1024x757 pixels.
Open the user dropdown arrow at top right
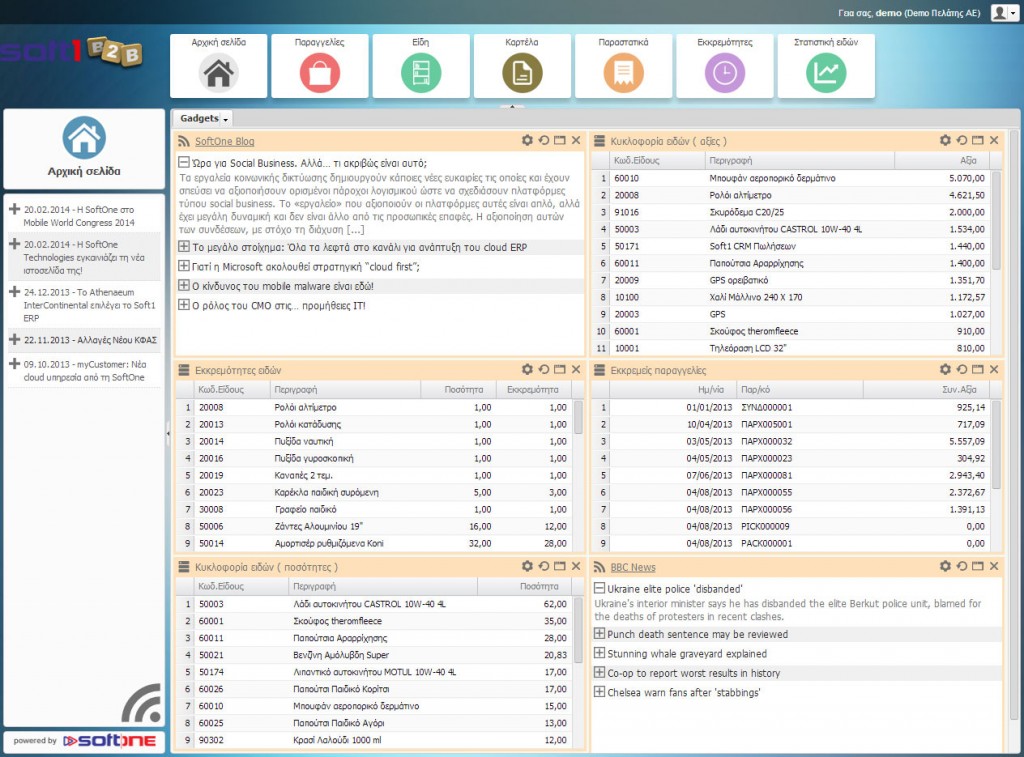(x=1013, y=13)
